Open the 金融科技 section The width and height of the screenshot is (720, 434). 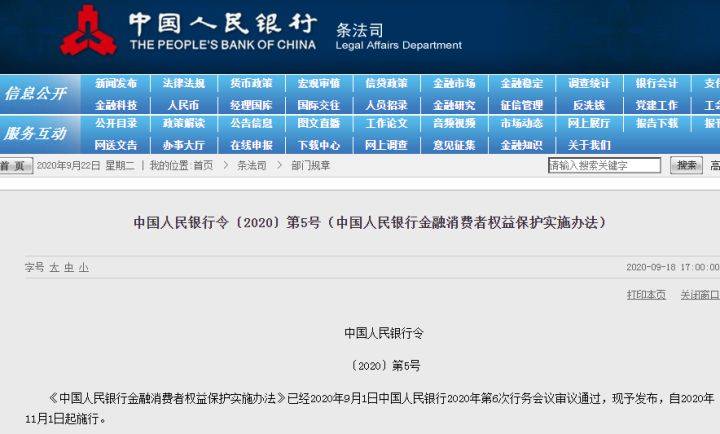(116, 105)
